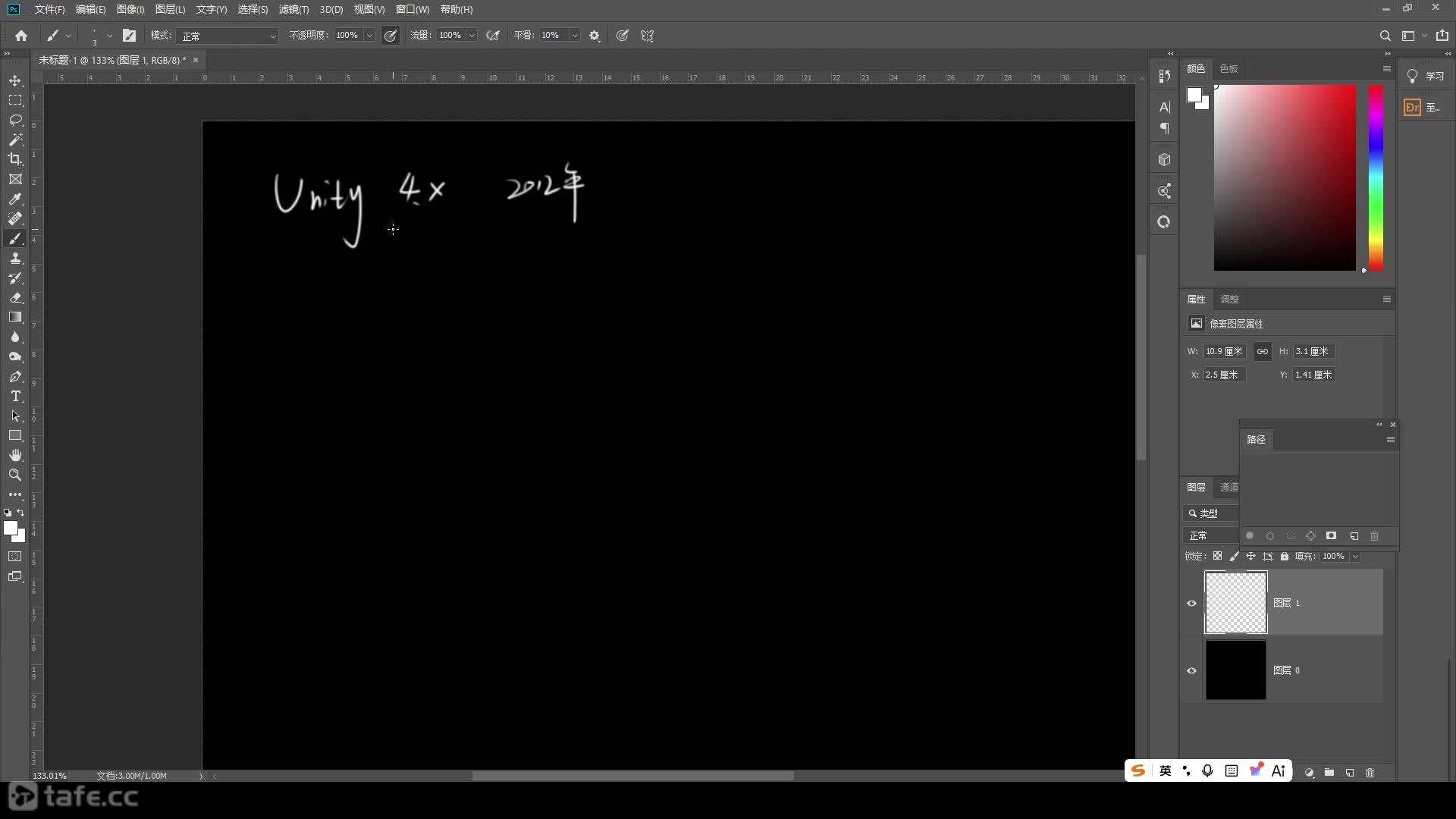Swap foreground and background colors
The width and height of the screenshot is (1456, 819).
pyautogui.click(x=20, y=513)
